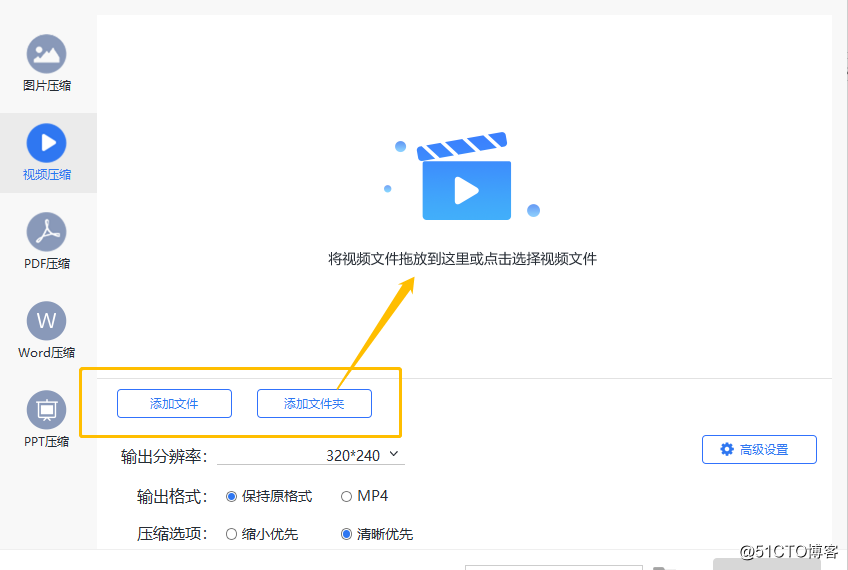The width and height of the screenshot is (848, 570).
Task: Open the PPT压缩 icon
Action: [x=47, y=410]
